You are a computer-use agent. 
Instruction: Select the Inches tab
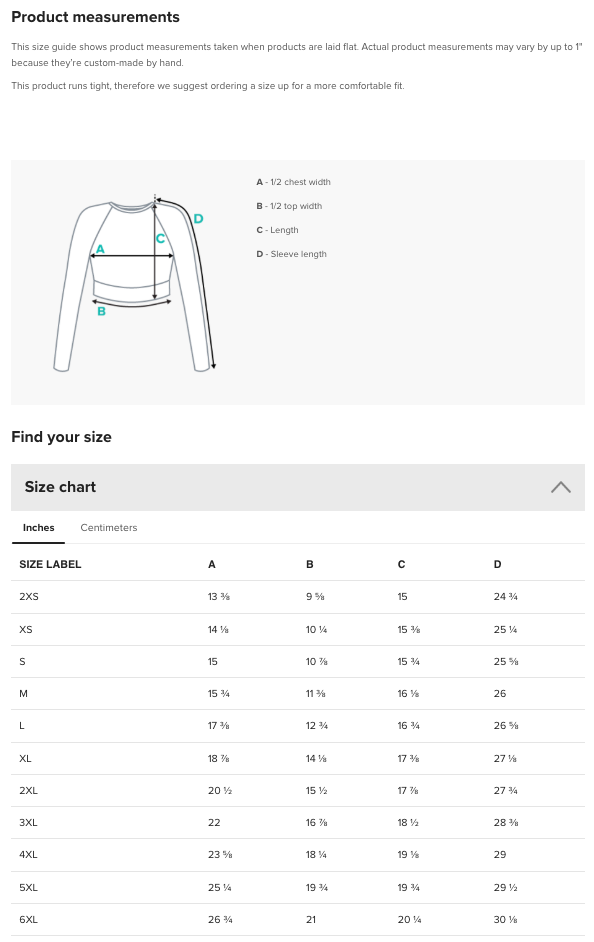pyautogui.click(x=38, y=528)
